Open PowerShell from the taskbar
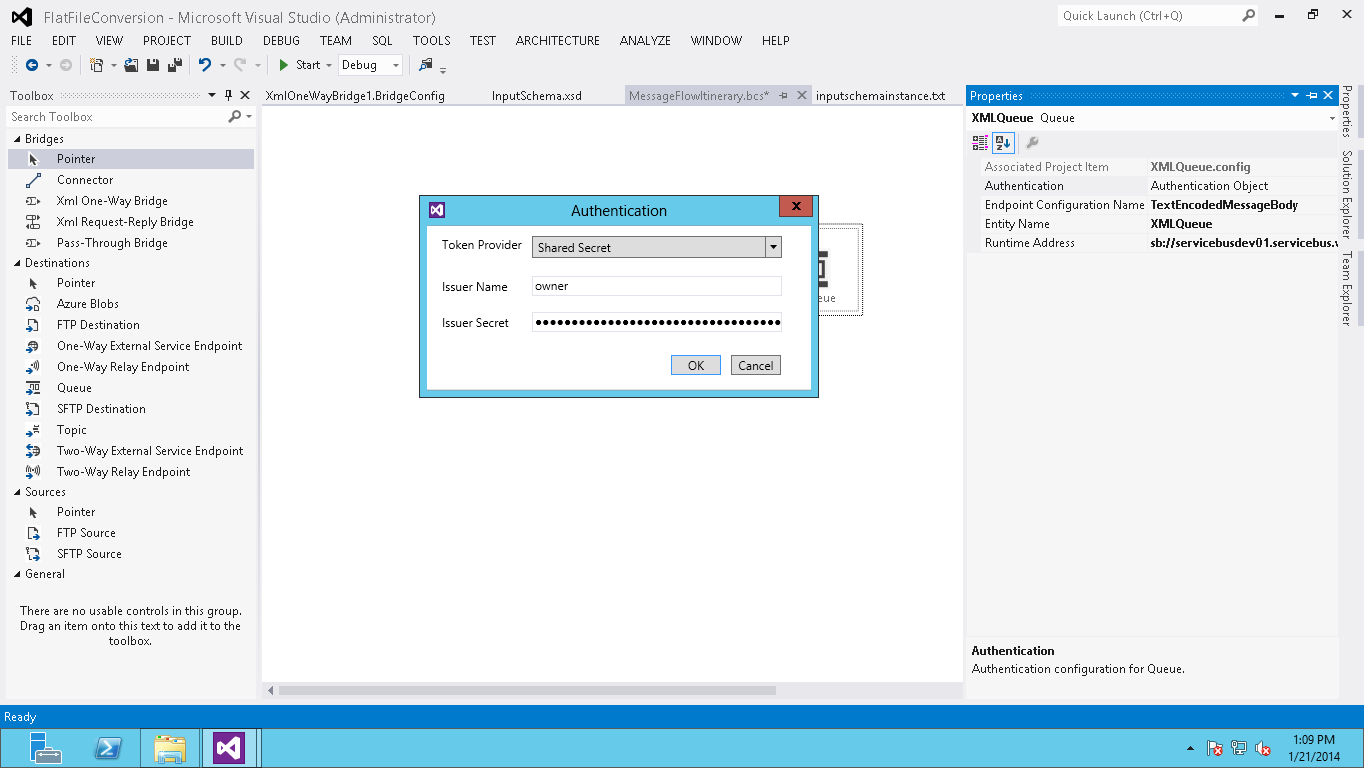 point(108,748)
